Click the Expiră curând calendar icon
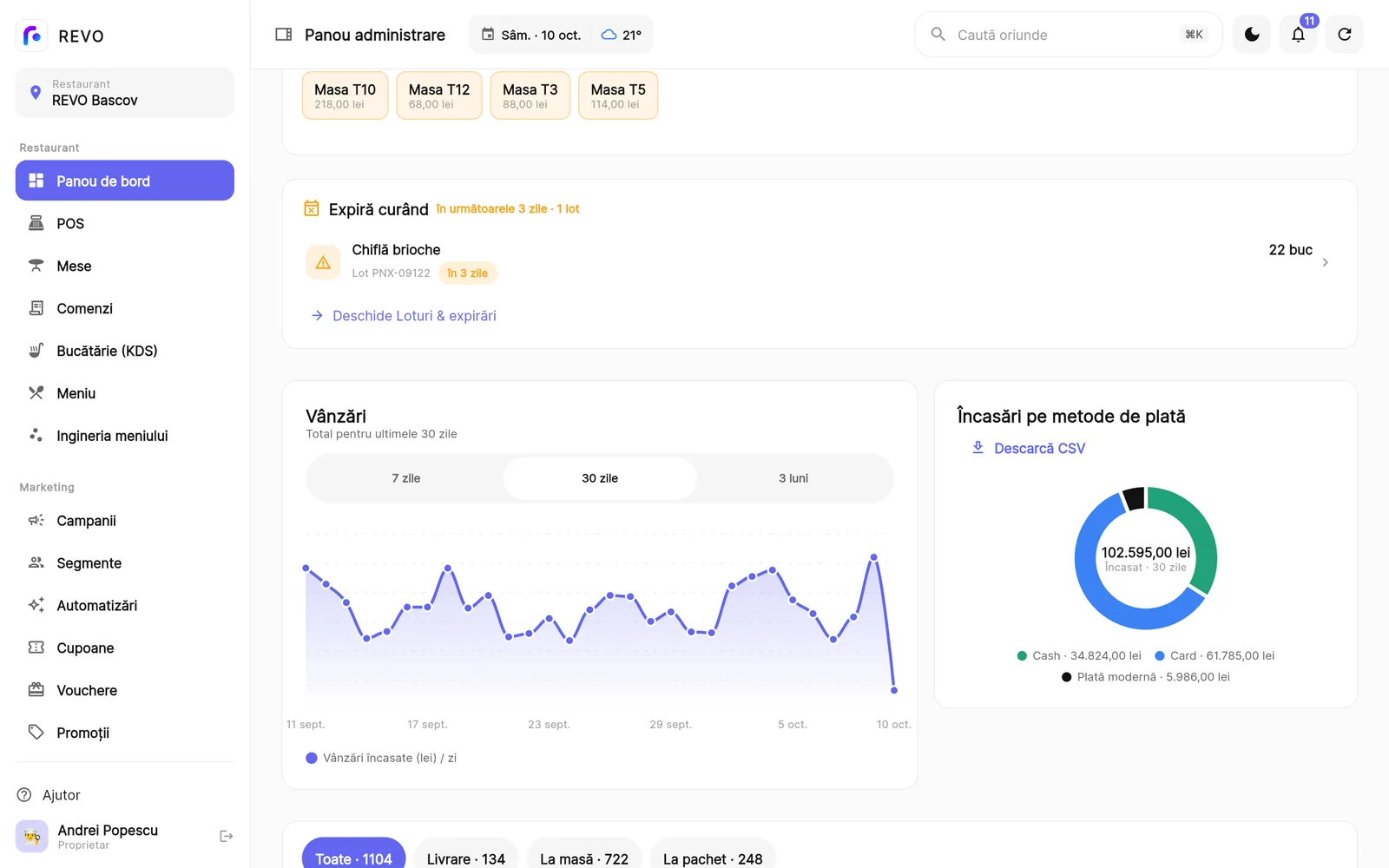This screenshot has height=868, width=1389. coord(312,208)
